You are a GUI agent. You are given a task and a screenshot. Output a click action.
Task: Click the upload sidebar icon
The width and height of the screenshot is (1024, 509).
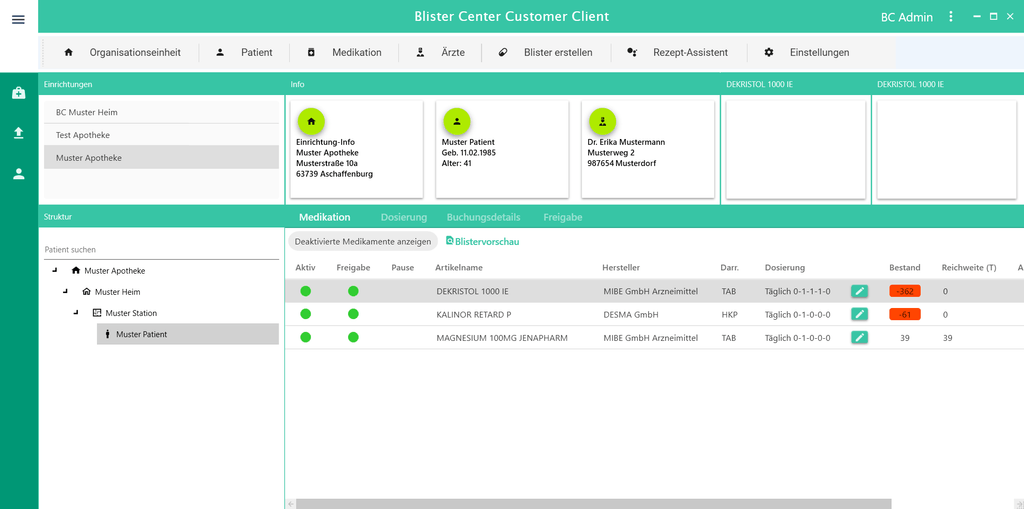point(19,133)
